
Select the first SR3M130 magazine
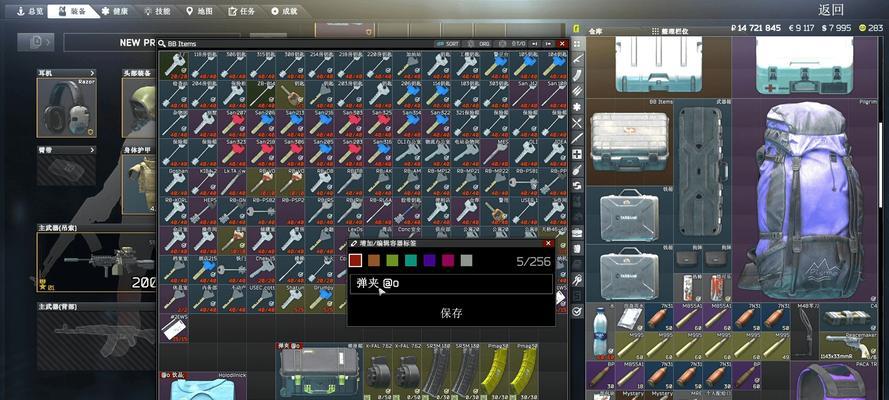pos(436,371)
